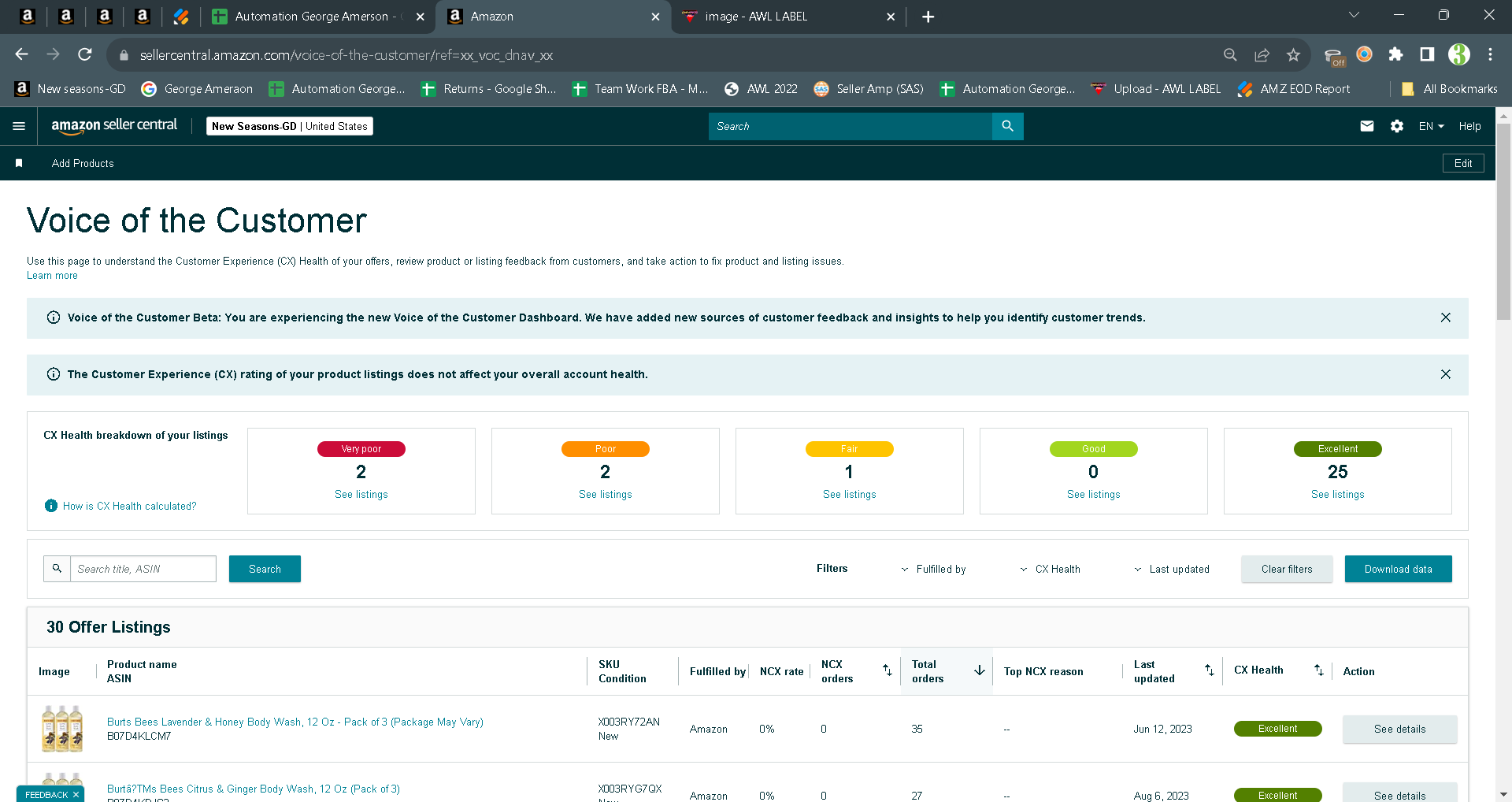The image size is (1512, 802).
Task: Open the AMZ EOD Report bookmark
Action: pos(1293,89)
